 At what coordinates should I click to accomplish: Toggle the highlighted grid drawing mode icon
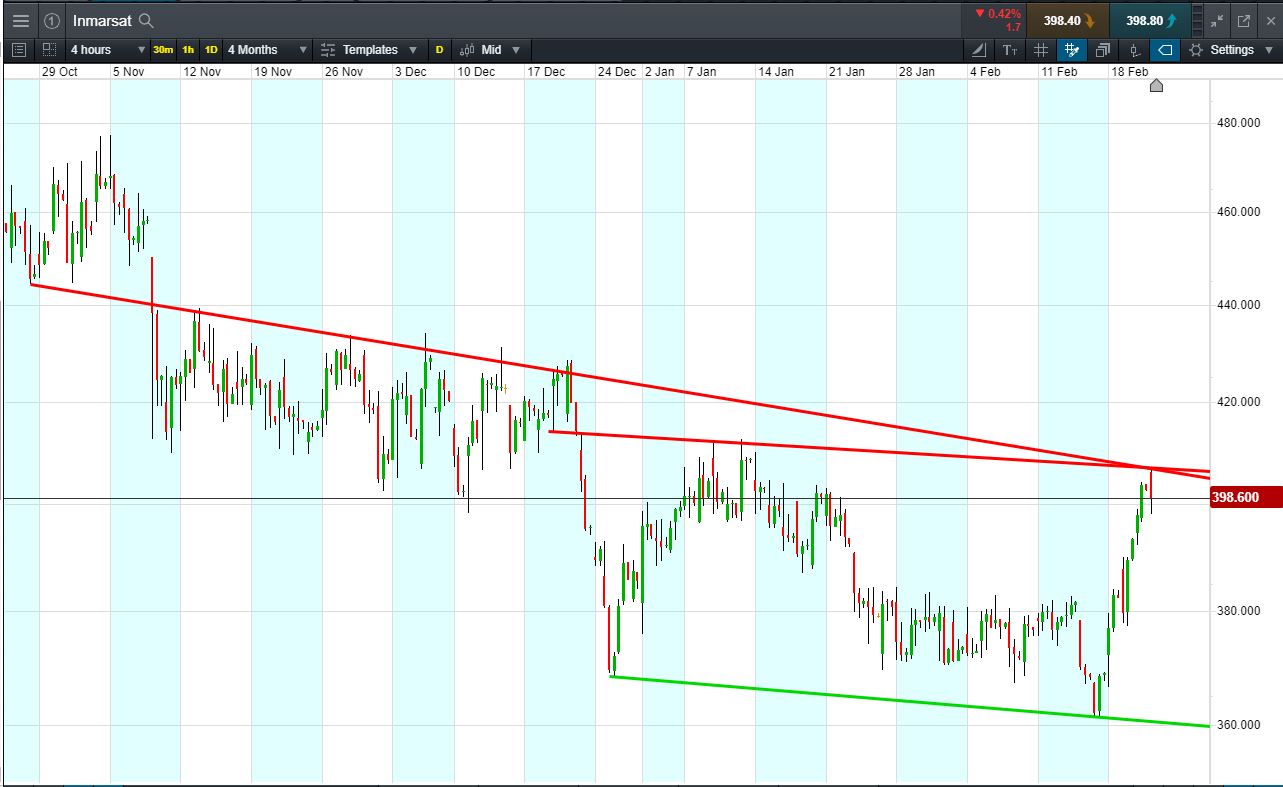(x=1072, y=49)
